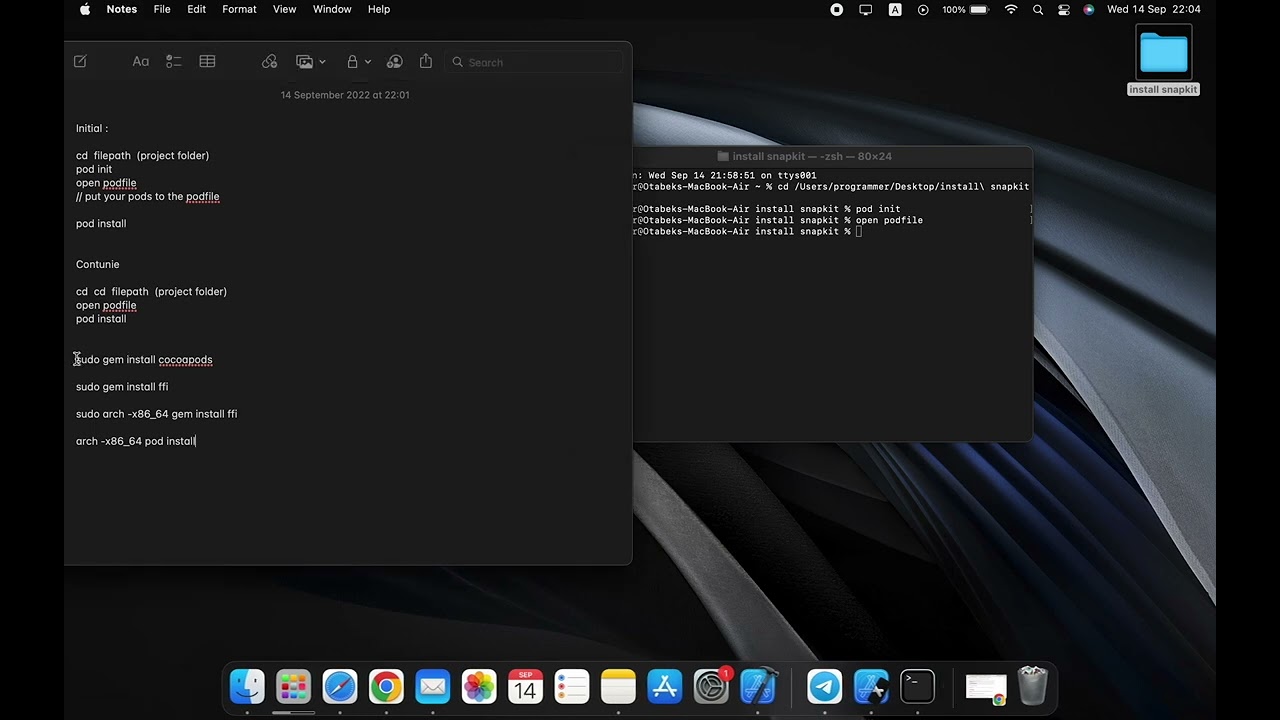Open the Aa text format menu
The width and height of the screenshot is (1280, 720).
point(141,62)
